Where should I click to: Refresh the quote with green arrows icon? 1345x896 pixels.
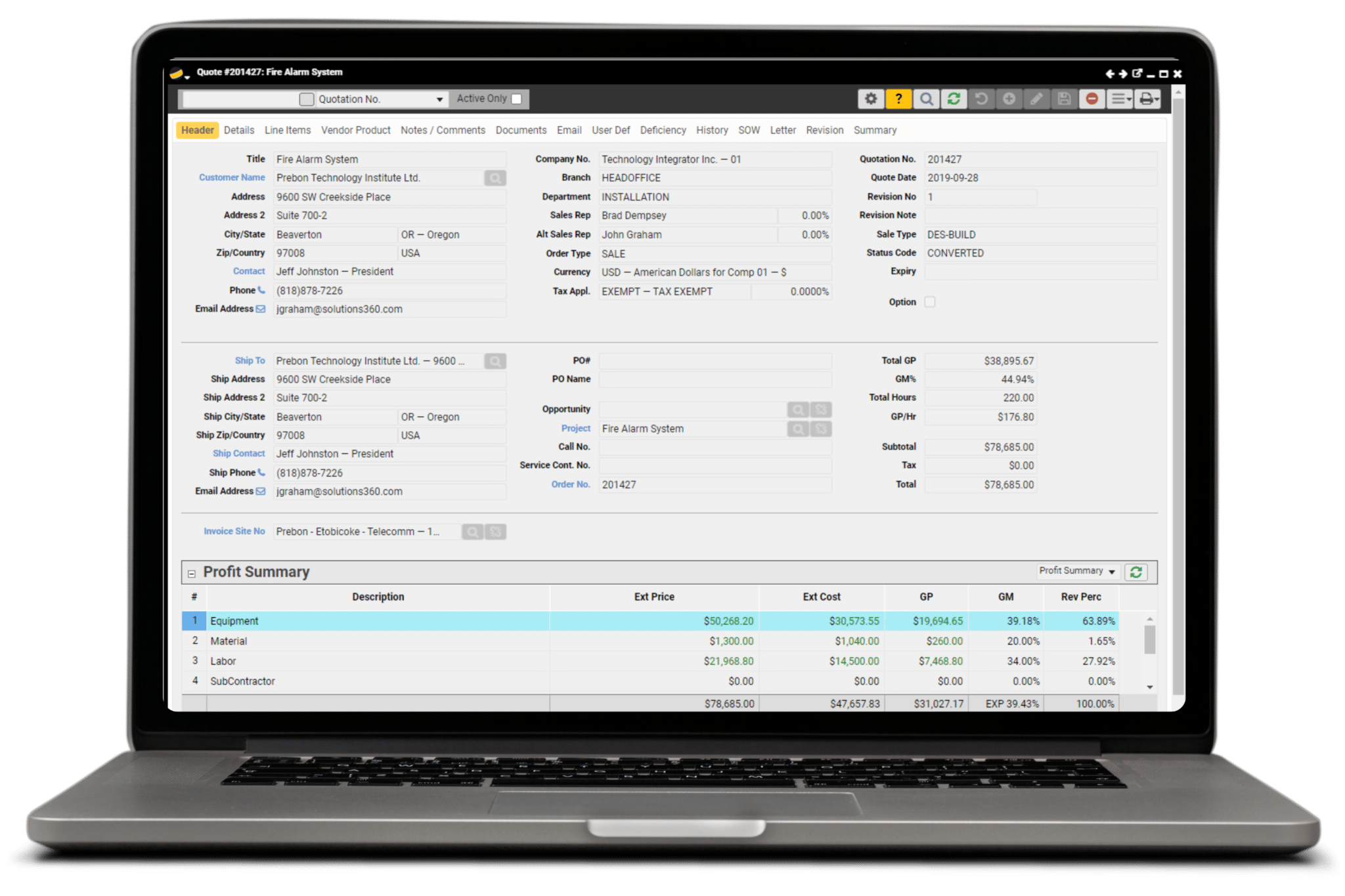[x=954, y=99]
